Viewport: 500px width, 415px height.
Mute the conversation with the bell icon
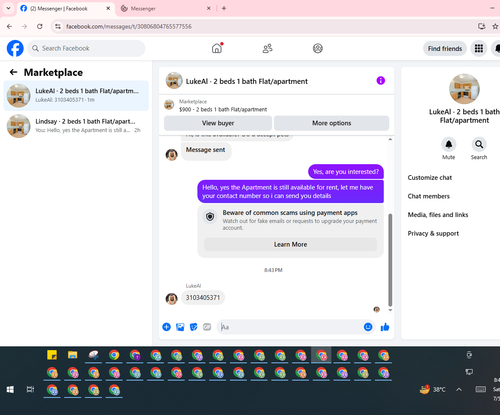(449, 145)
